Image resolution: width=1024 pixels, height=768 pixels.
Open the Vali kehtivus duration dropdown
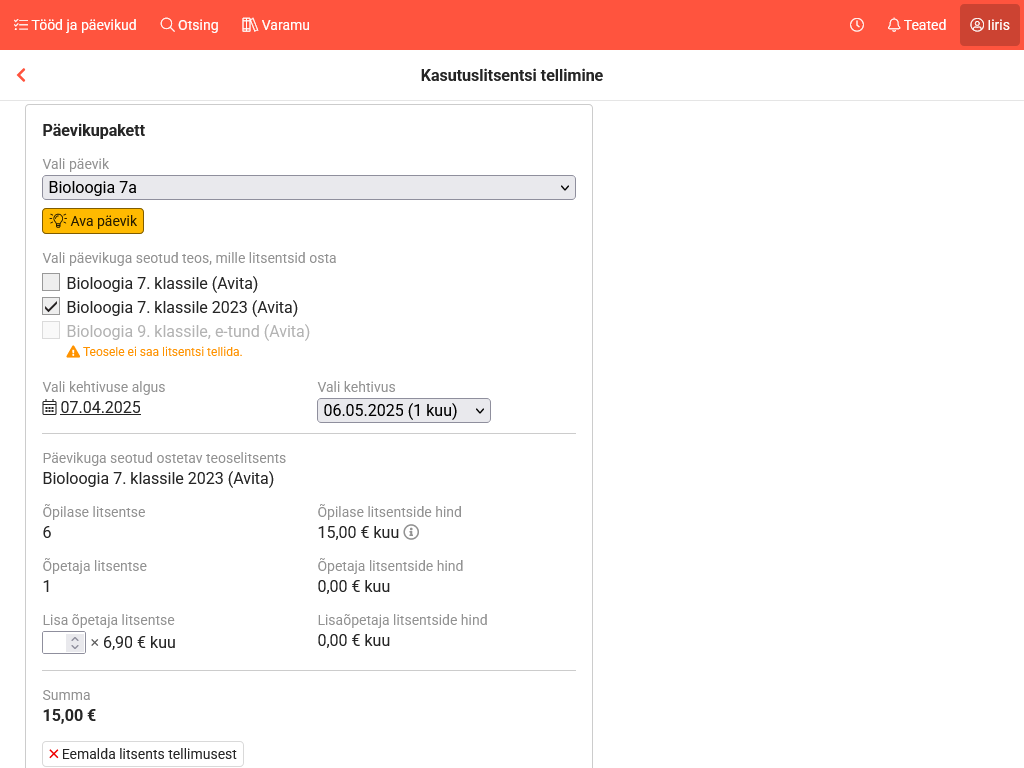403,410
